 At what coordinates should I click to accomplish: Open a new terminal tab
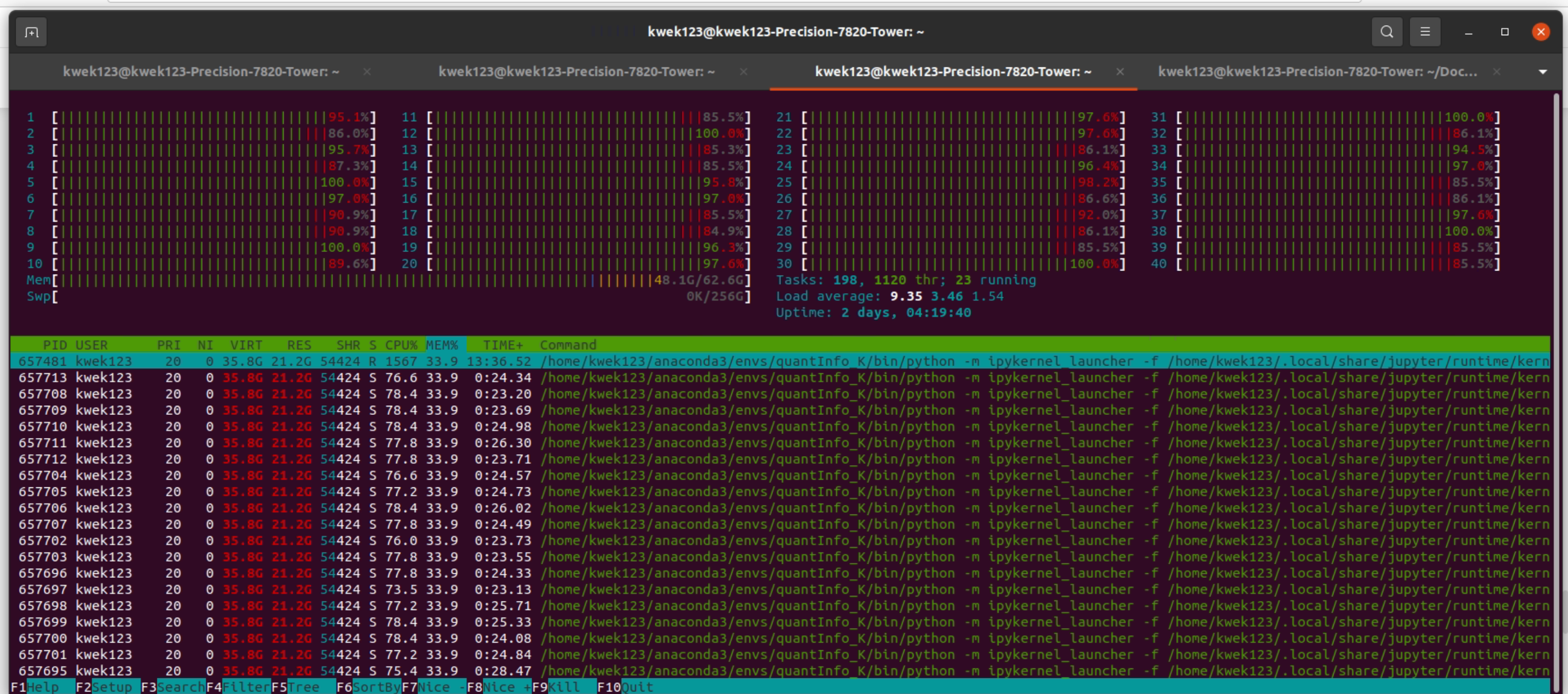(x=32, y=32)
